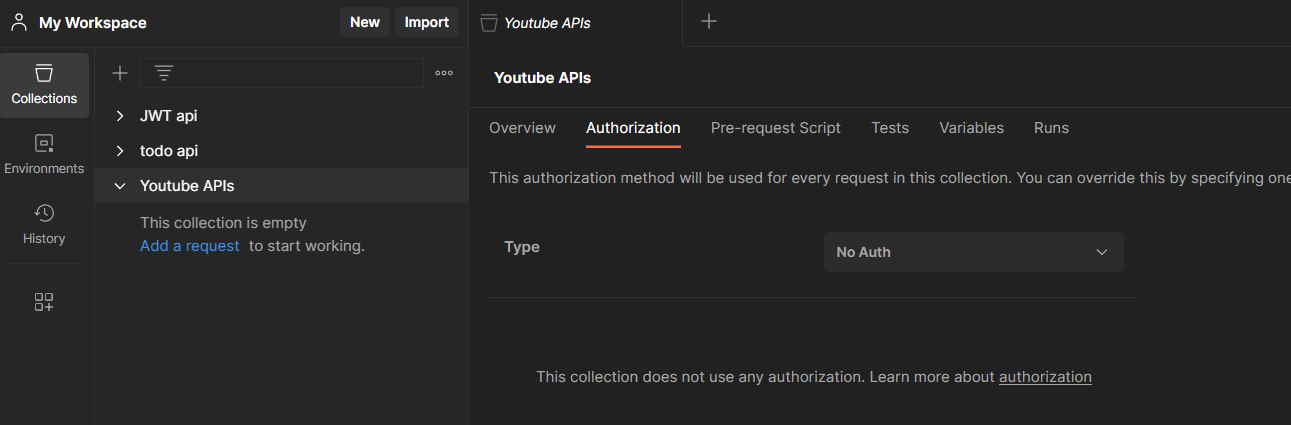
Task: Open the configure workspace sidebar icon
Action: pos(44,302)
